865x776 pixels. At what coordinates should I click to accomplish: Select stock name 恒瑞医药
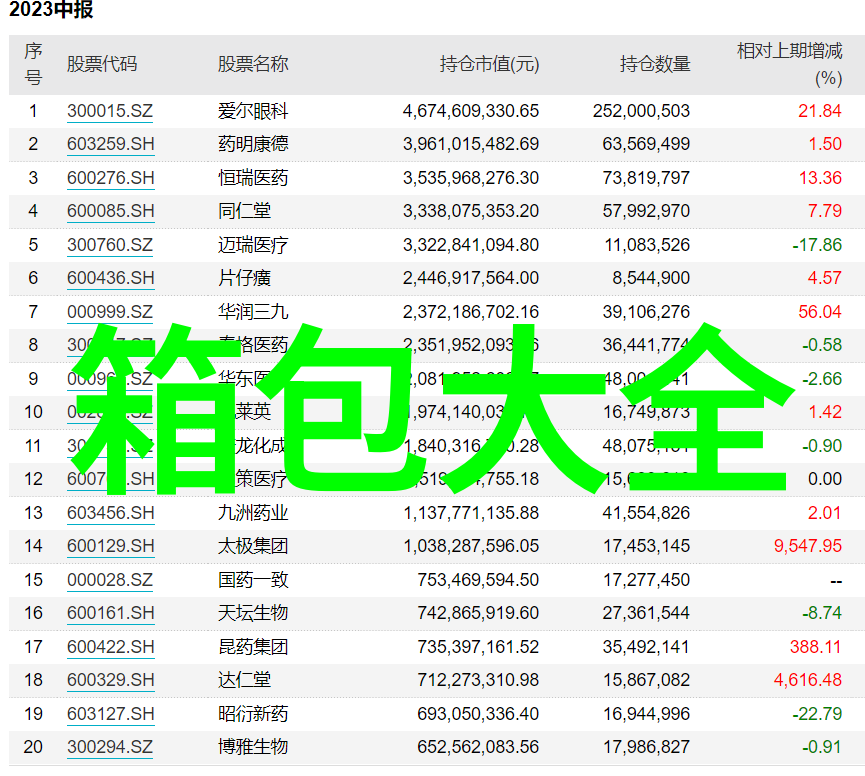(253, 178)
